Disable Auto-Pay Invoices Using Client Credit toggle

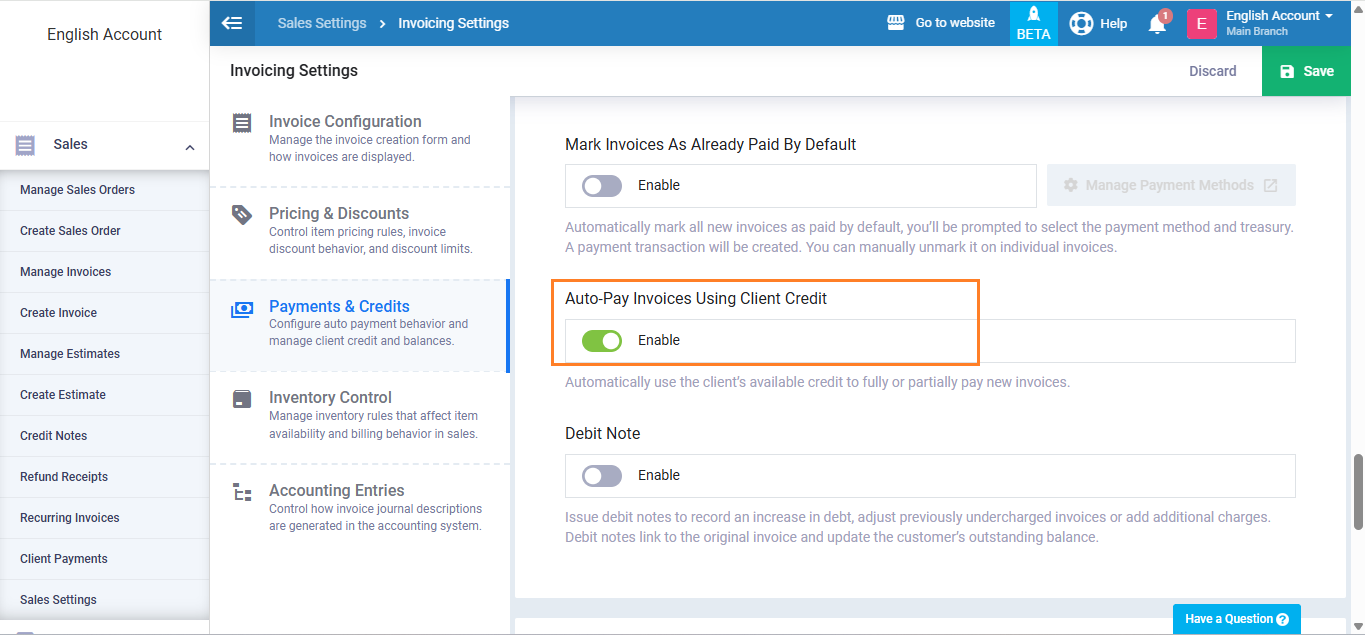coord(602,341)
